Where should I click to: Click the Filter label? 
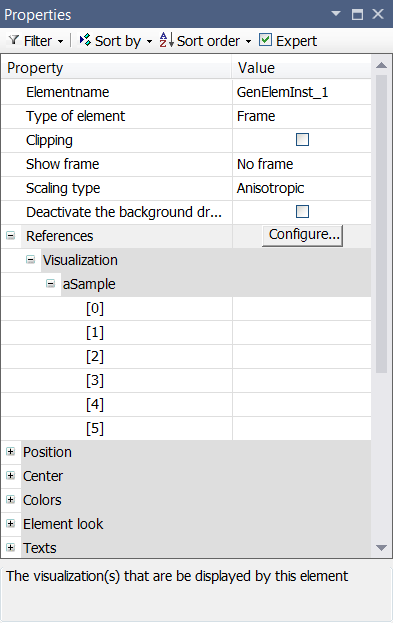[38, 41]
